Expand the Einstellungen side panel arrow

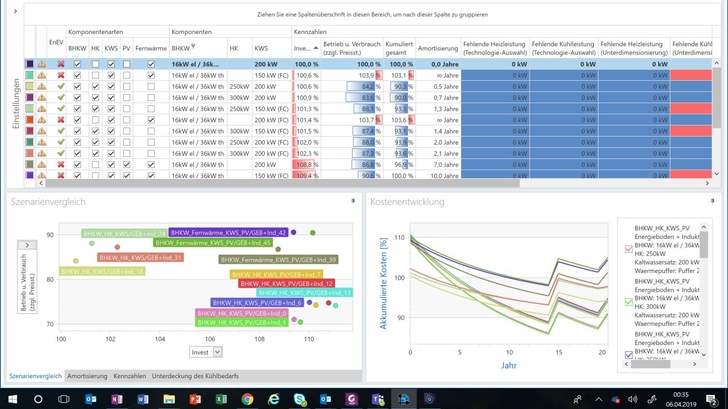[14, 10]
